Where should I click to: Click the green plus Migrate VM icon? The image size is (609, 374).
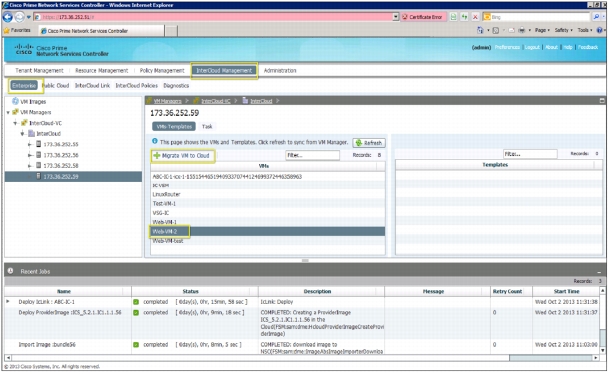pos(157,155)
